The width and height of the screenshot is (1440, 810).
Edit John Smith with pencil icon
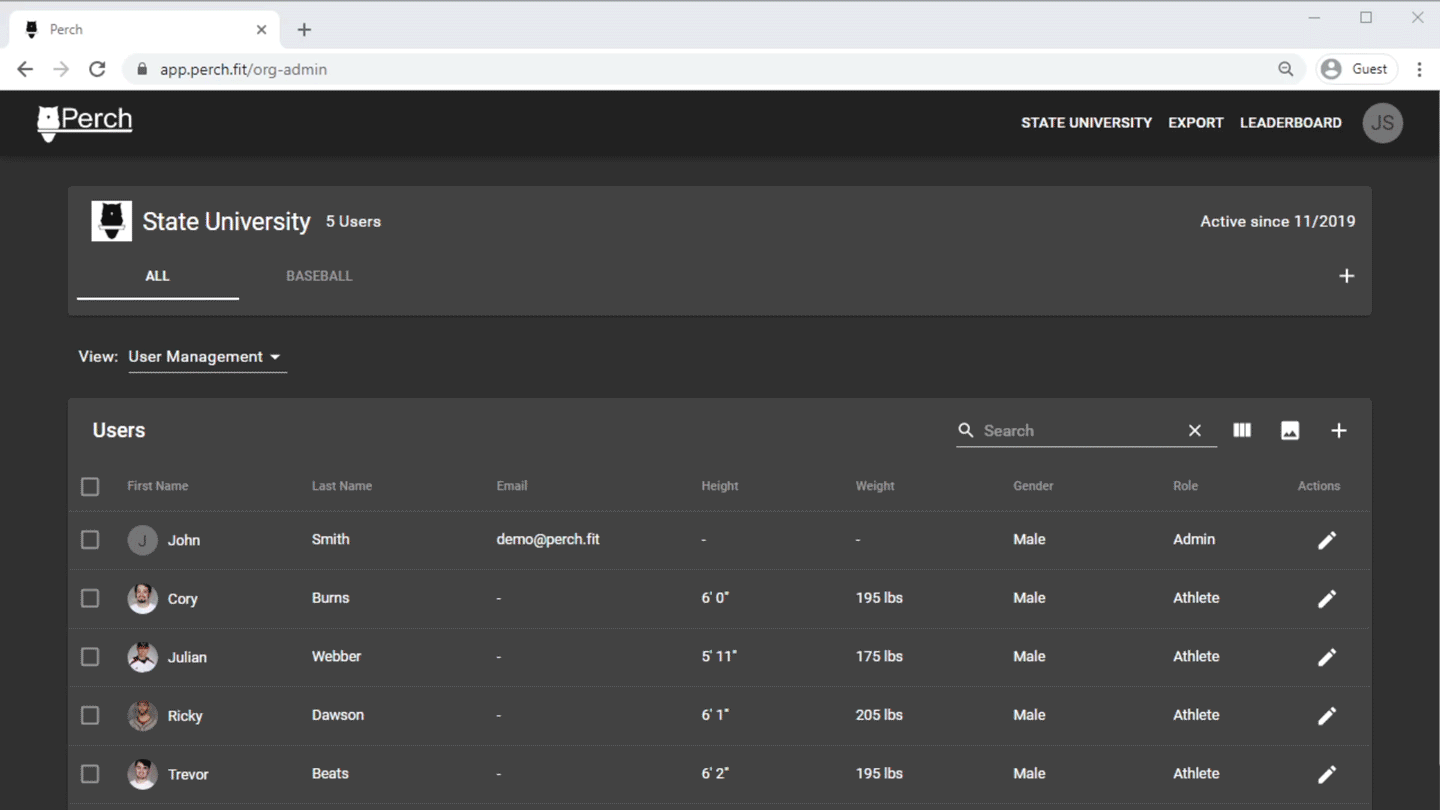click(x=1327, y=540)
